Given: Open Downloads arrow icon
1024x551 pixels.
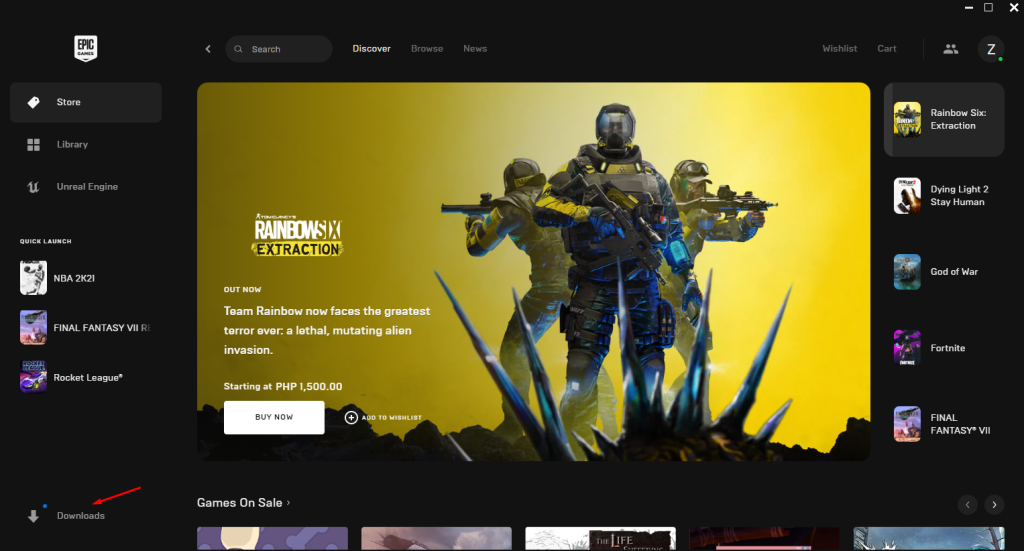Looking at the screenshot, I should coord(33,516).
